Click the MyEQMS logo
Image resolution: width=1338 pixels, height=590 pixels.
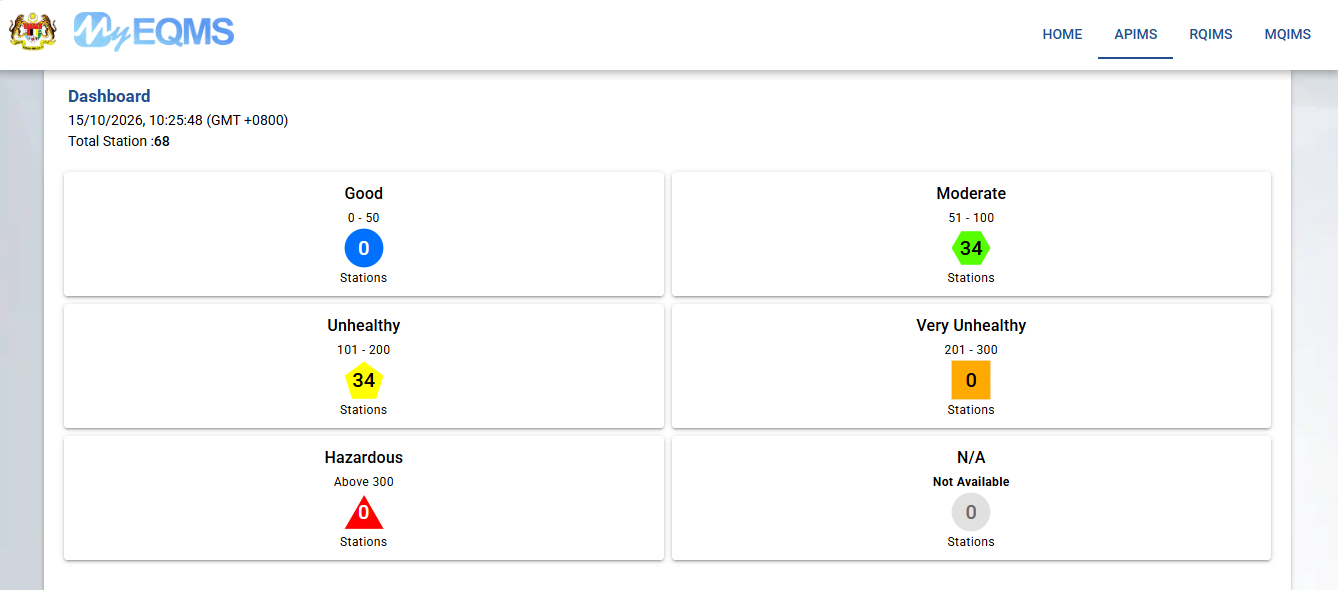click(x=154, y=31)
